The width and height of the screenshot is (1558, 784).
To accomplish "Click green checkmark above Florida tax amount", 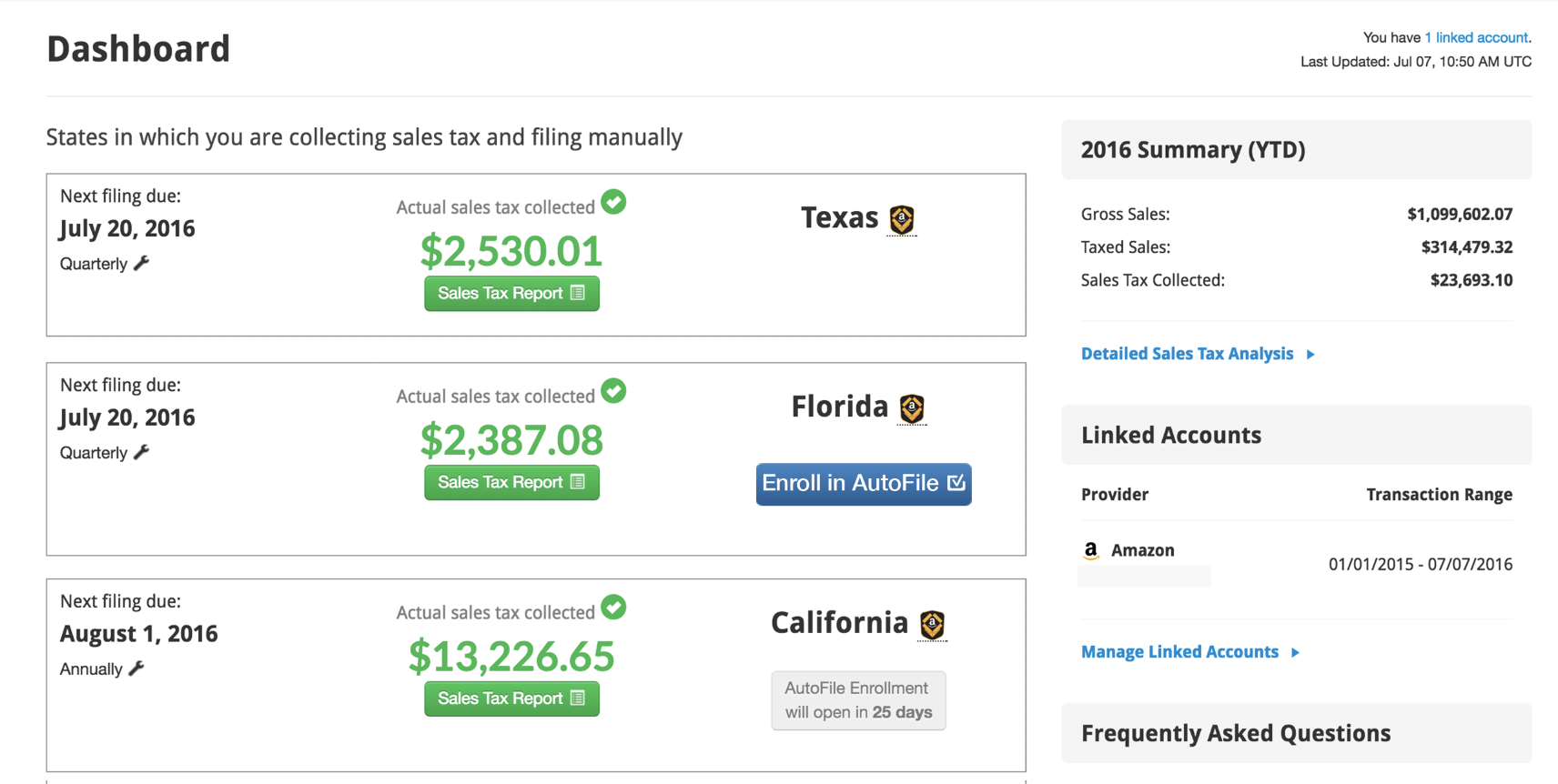I will coord(613,391).
